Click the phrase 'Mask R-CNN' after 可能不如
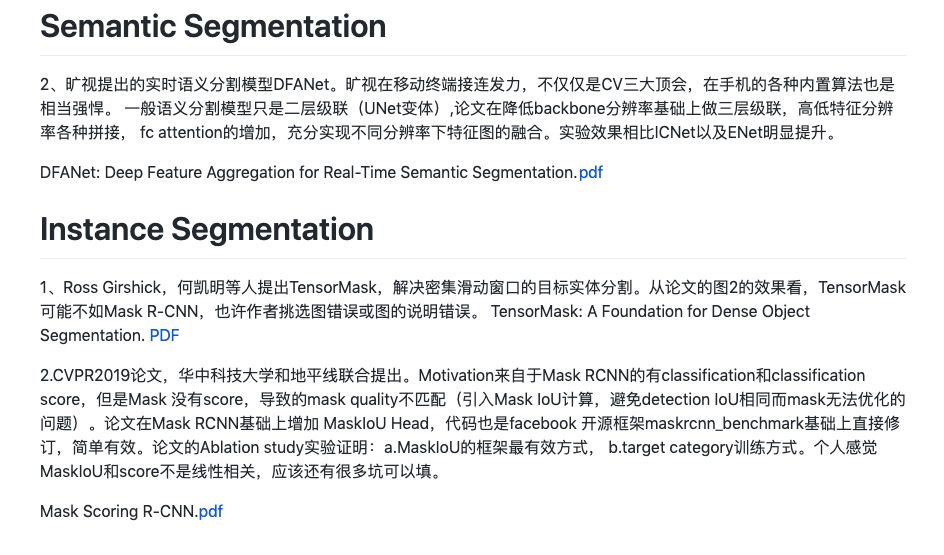This screenshot has height=555, width=944. click(151, 312)
